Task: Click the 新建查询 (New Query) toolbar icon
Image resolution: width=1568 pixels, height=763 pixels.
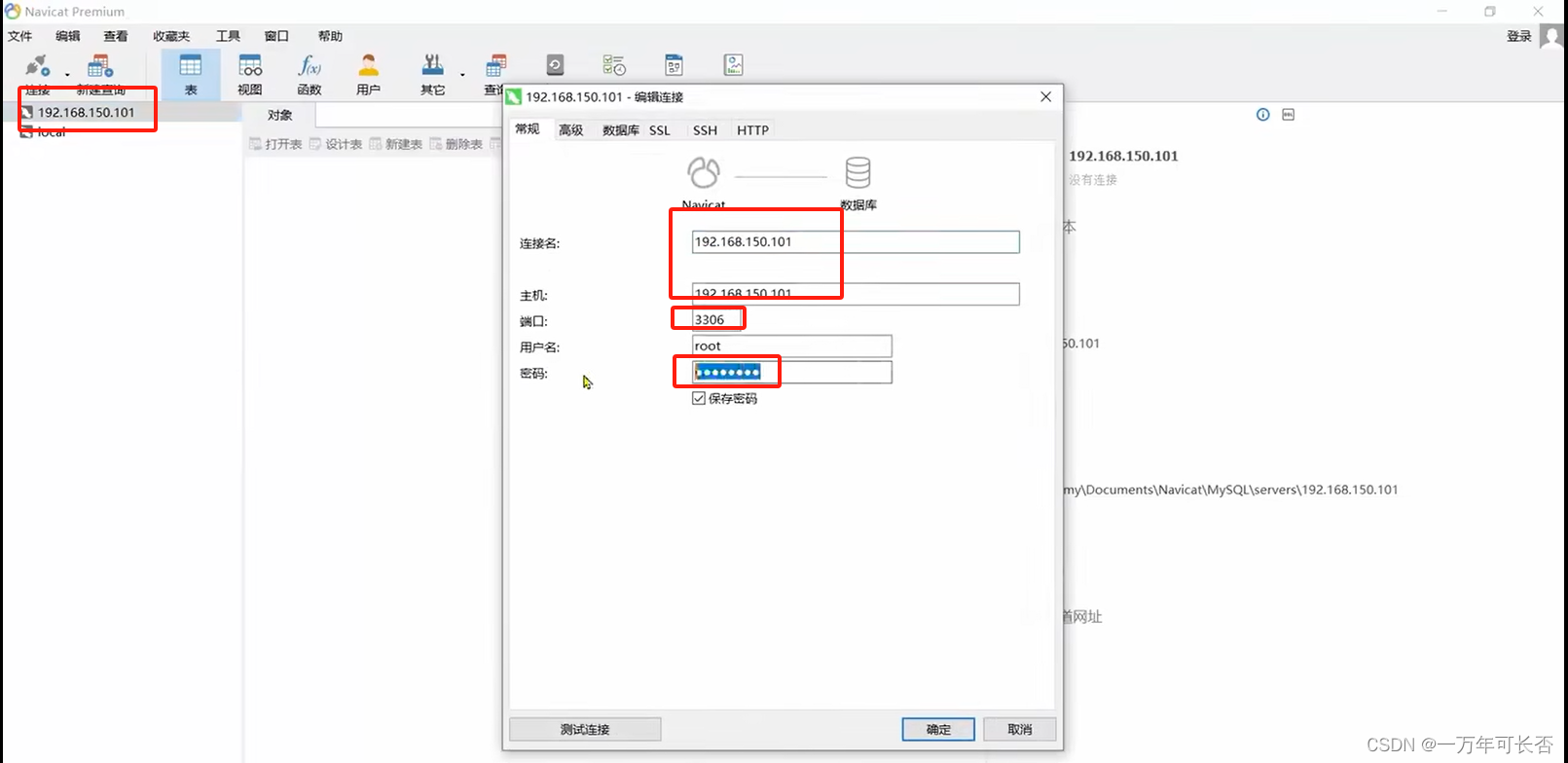Action: 100,66
